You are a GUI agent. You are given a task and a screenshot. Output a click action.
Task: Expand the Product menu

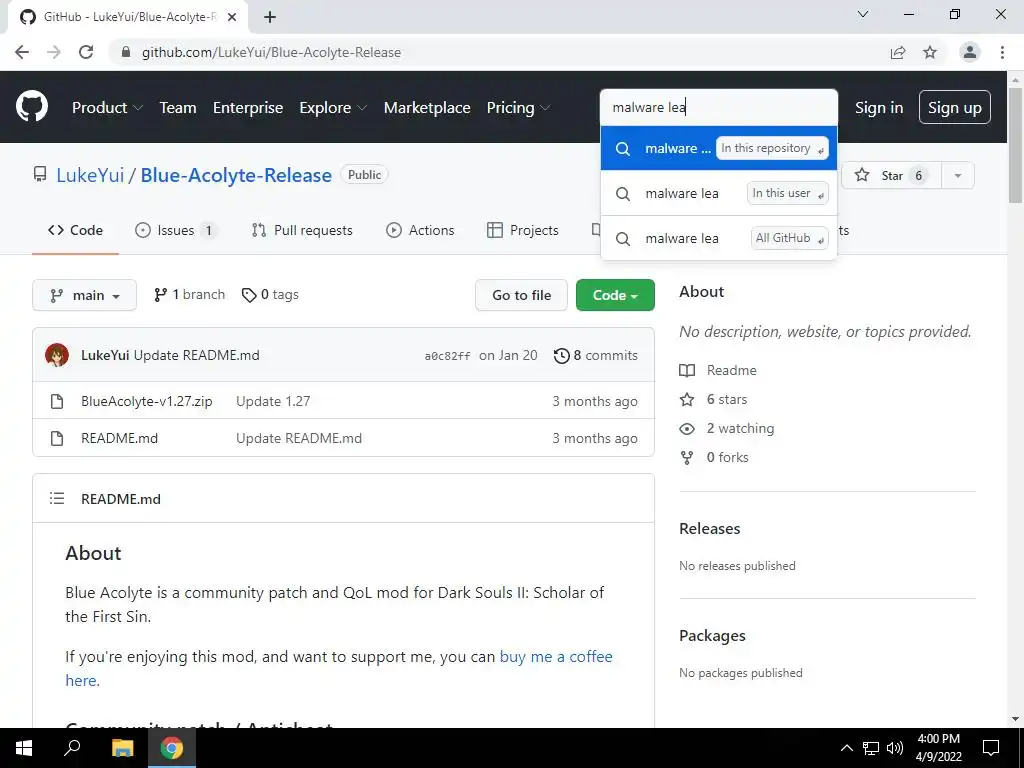coord(107,108)
